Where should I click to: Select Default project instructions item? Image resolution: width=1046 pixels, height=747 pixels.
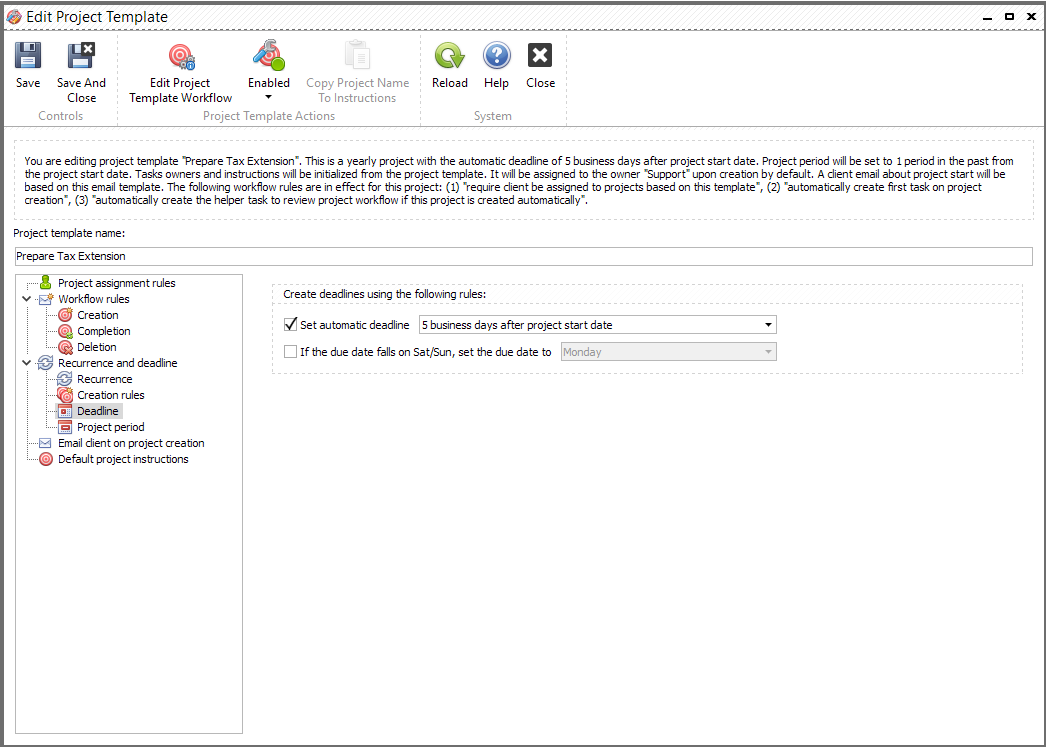123,459
